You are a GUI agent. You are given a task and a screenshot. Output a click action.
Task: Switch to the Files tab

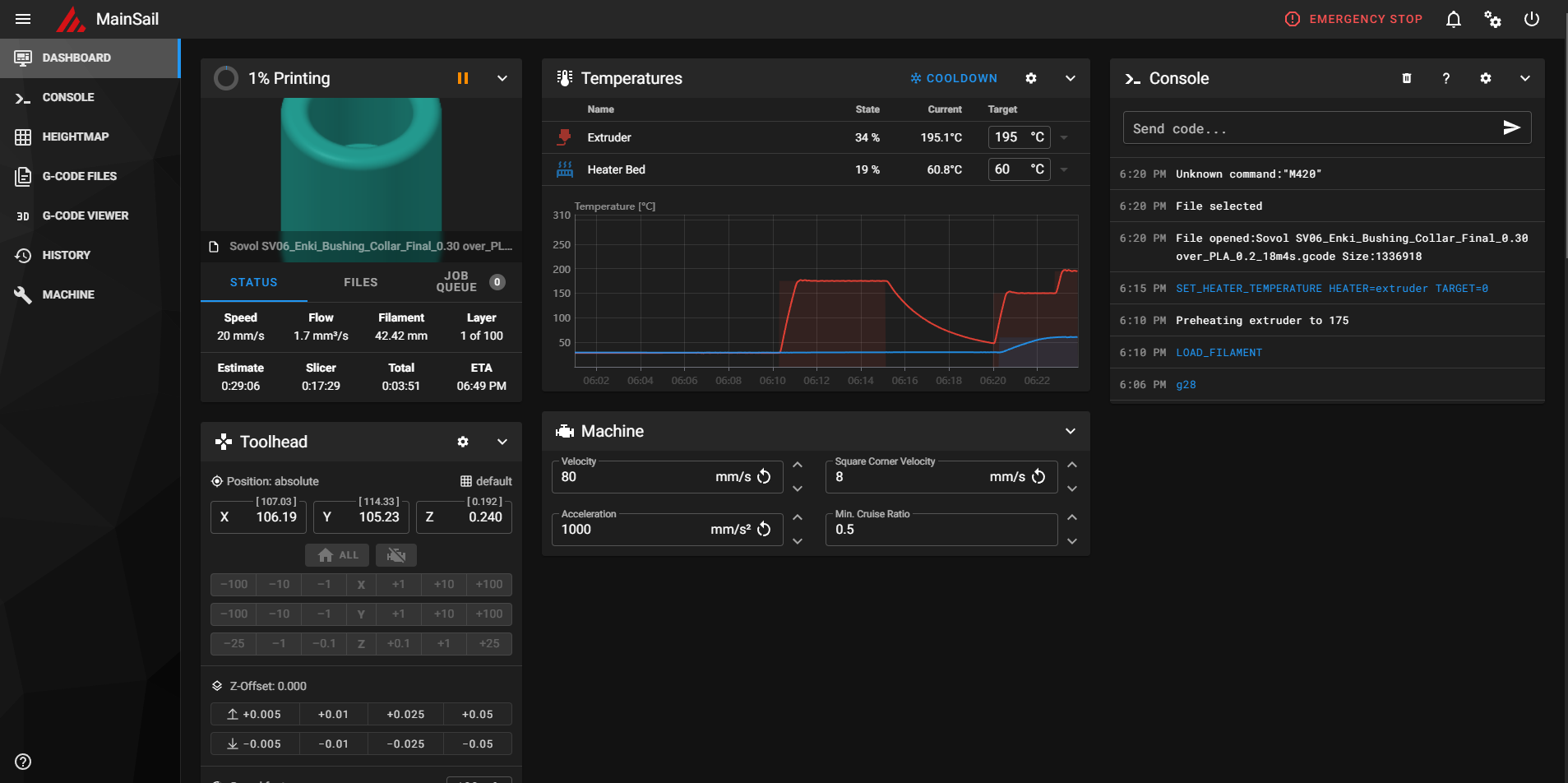pos(360,282)
